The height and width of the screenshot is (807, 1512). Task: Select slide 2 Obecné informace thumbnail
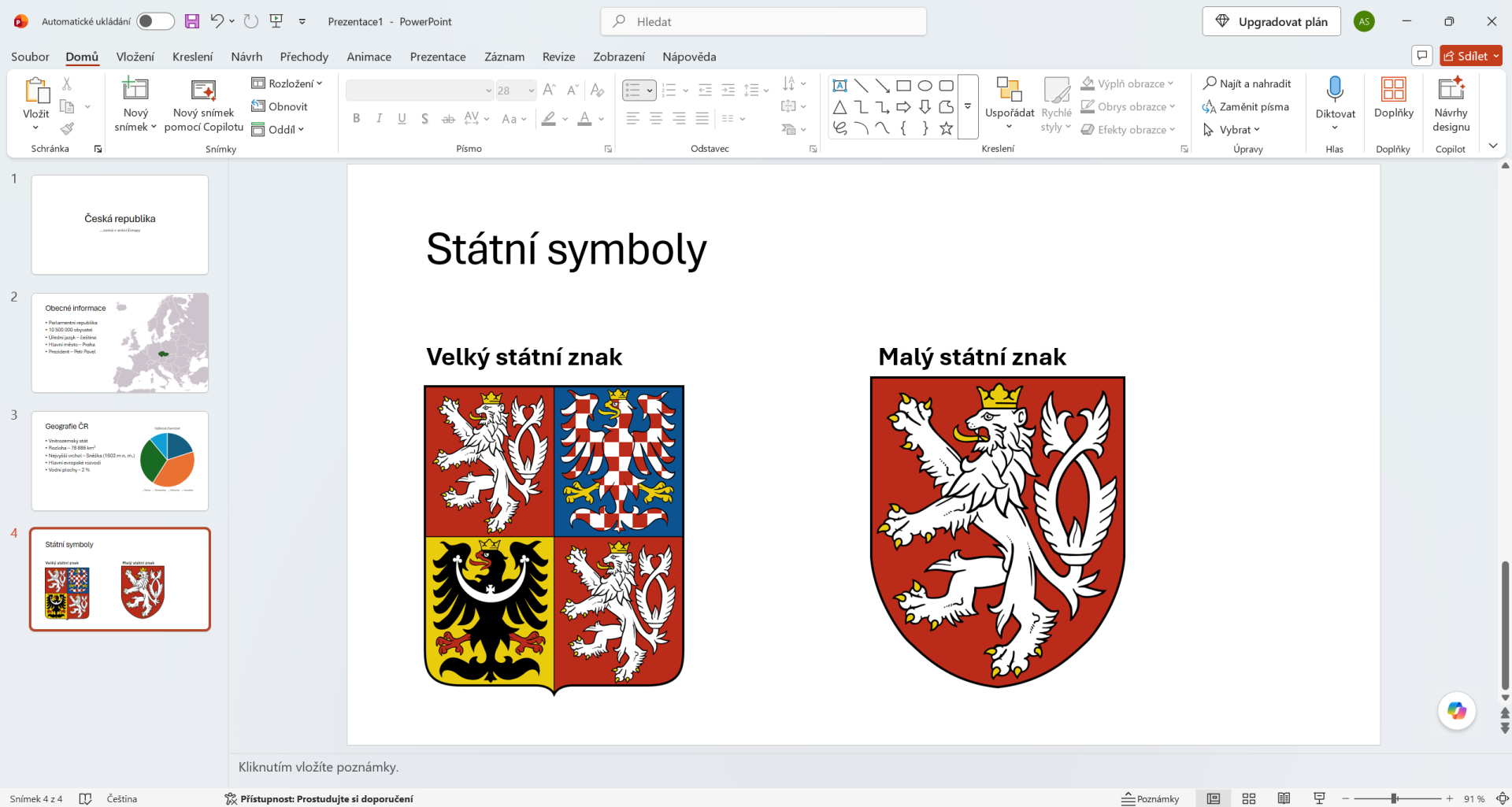pos(120,342)
